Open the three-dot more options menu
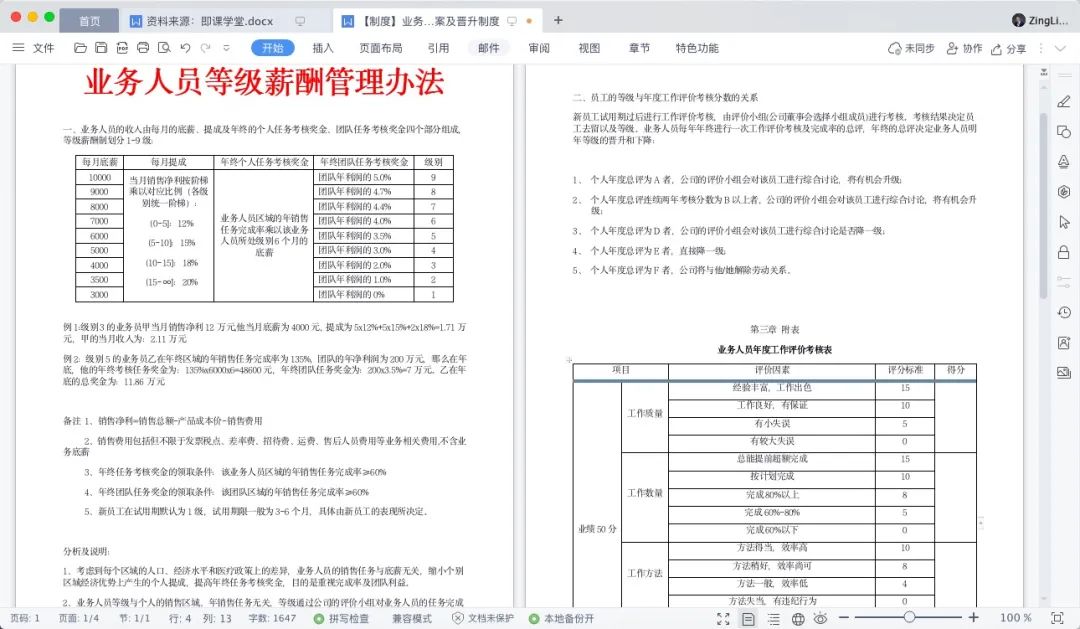 point(1041,48)
